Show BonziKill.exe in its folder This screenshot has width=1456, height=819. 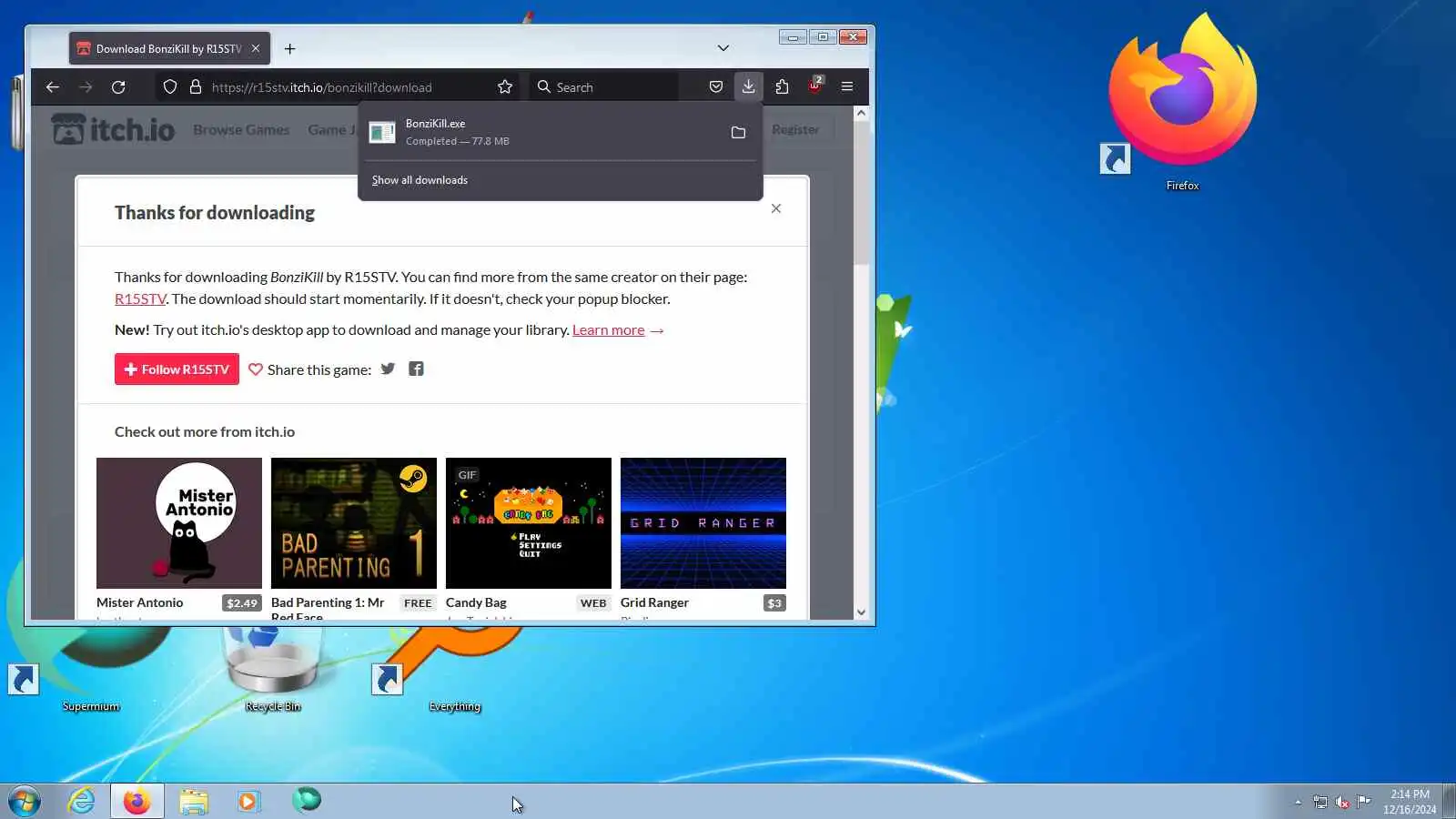click(738, 133)
